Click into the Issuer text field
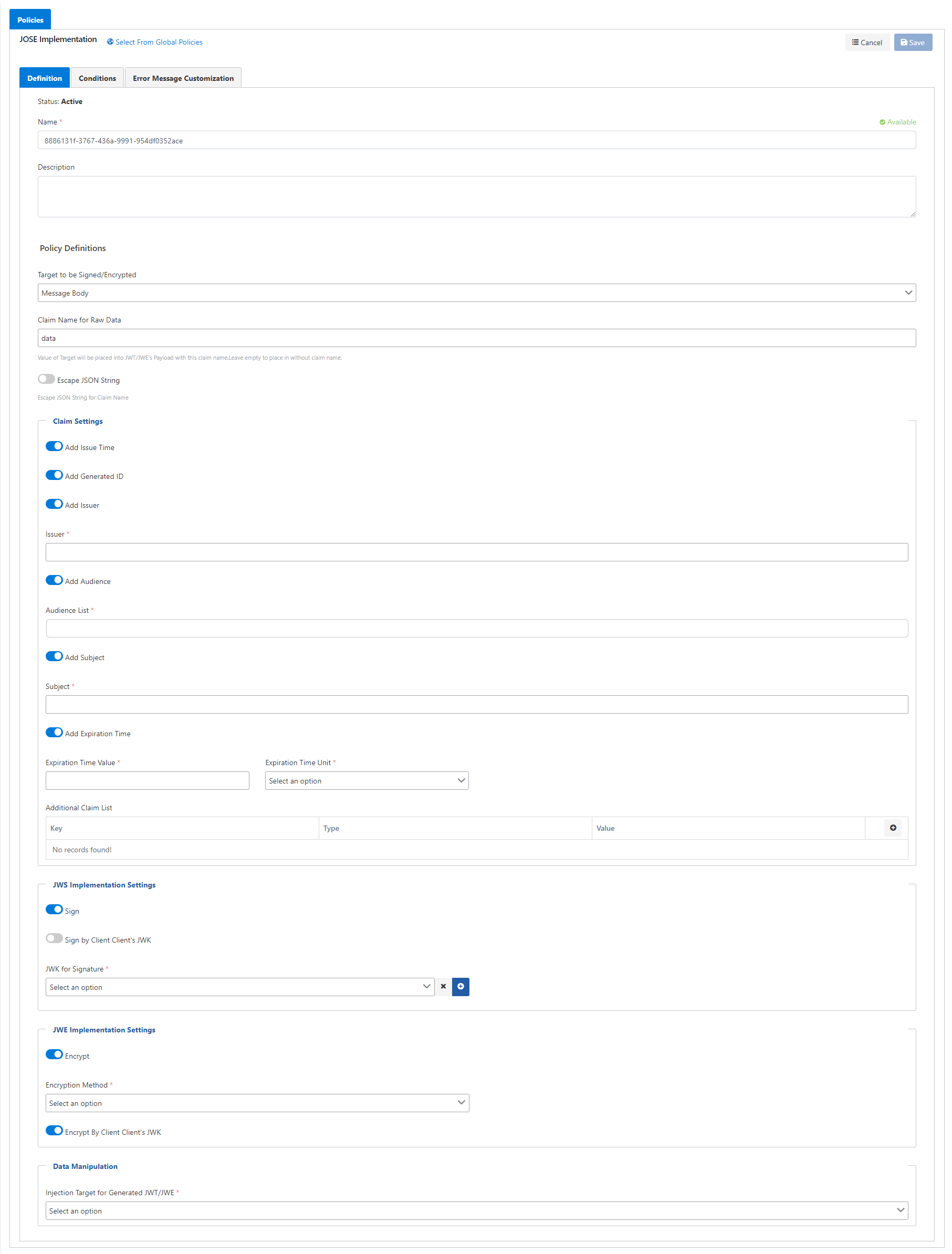Image resolution: width=952 pixels, height=1254 pixels. [476, 552]
